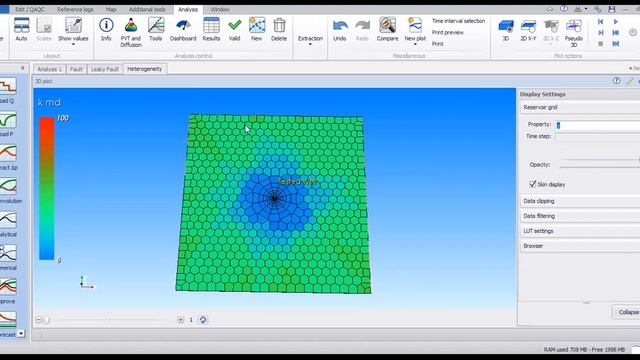Click the Print command
Screen dimensions: 640x360
click(x=438, y=44)
